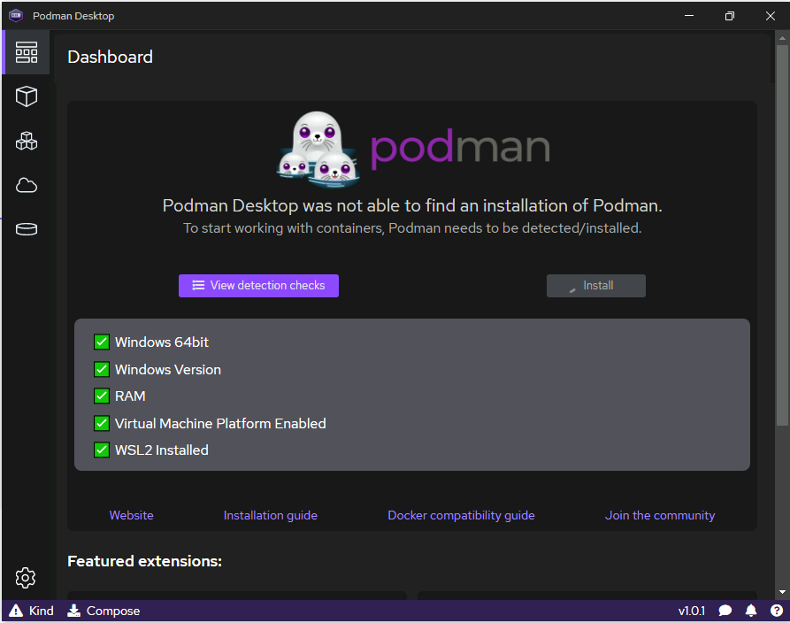Close the Podman Desktop window
Screen dimensions: 790x623
click(x=770, y=16)
